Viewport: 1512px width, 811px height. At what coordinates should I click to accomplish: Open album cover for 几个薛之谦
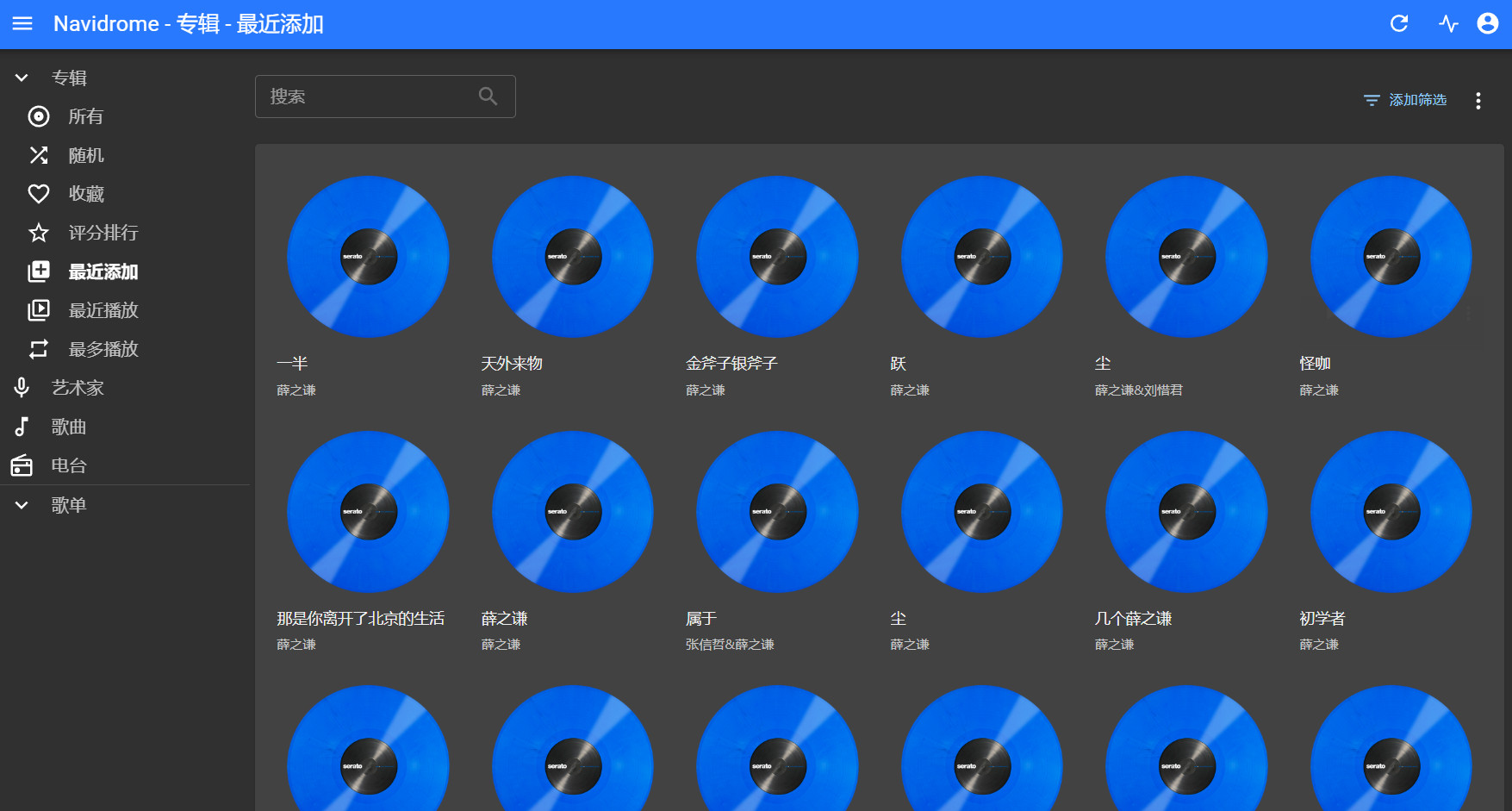coord(1186,512)
